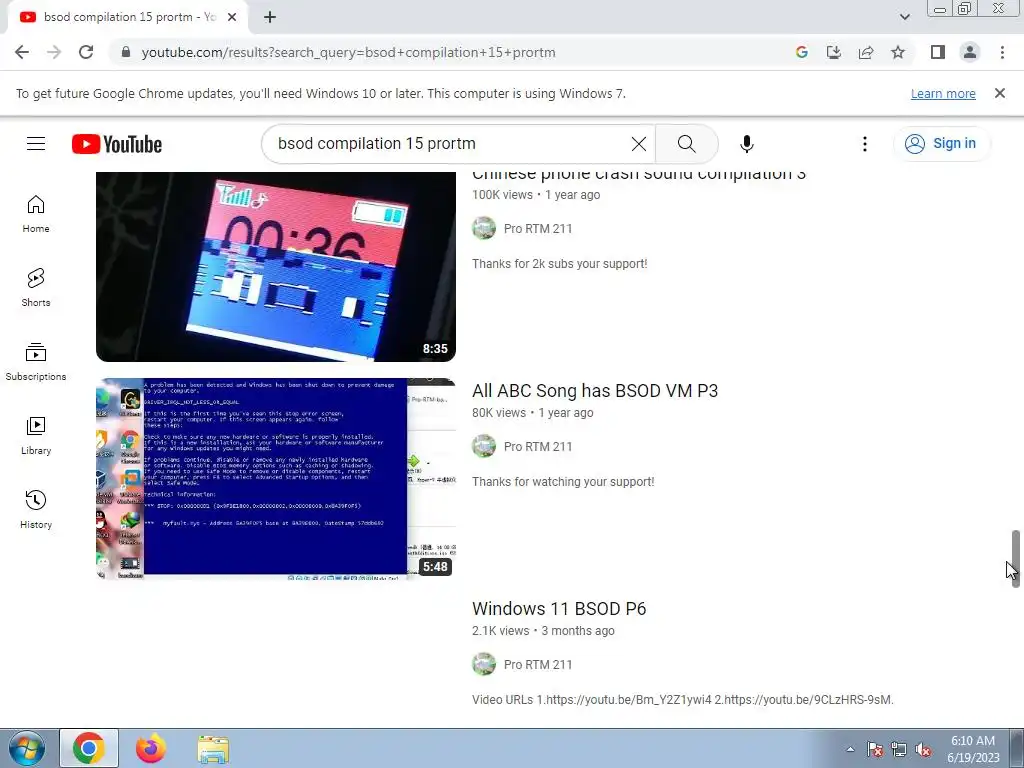Click the Sign in button
This screenshot has height=768, width=1024.
pos(941,144)
